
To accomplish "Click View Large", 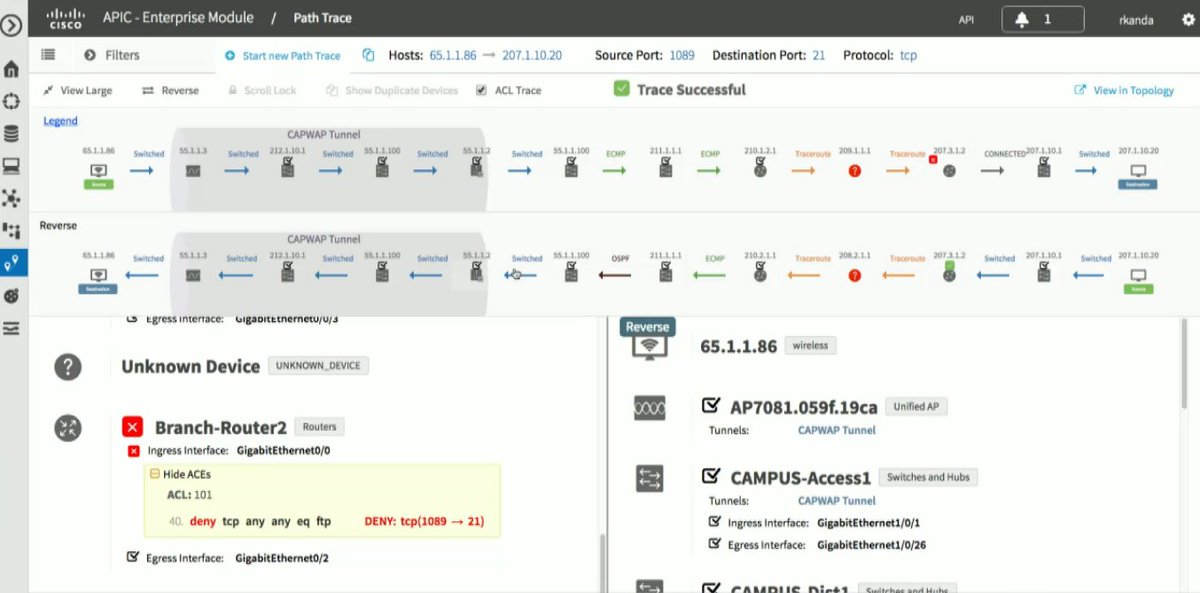I will click(78, 90).
